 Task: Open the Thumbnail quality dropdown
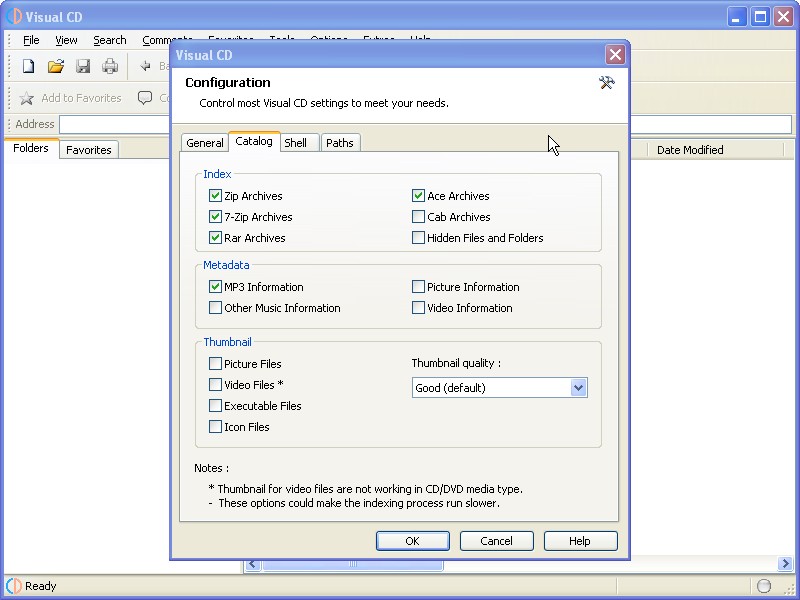[x=578, y=388]
